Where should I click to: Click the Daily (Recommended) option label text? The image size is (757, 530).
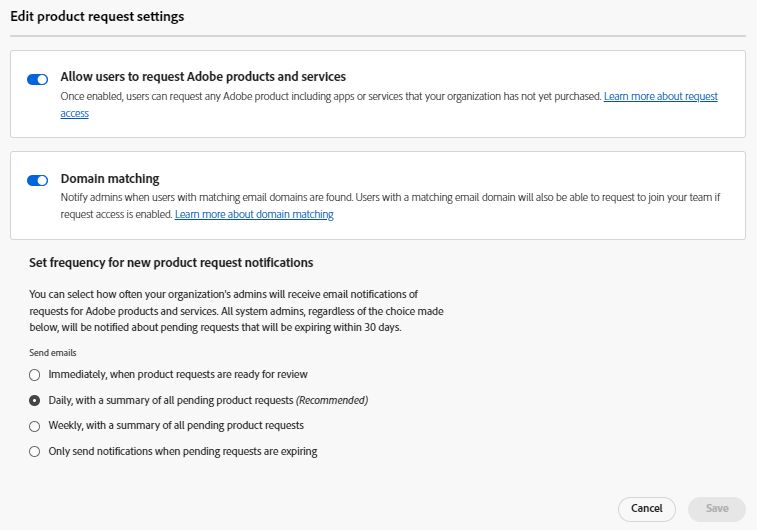pos(208,400)
